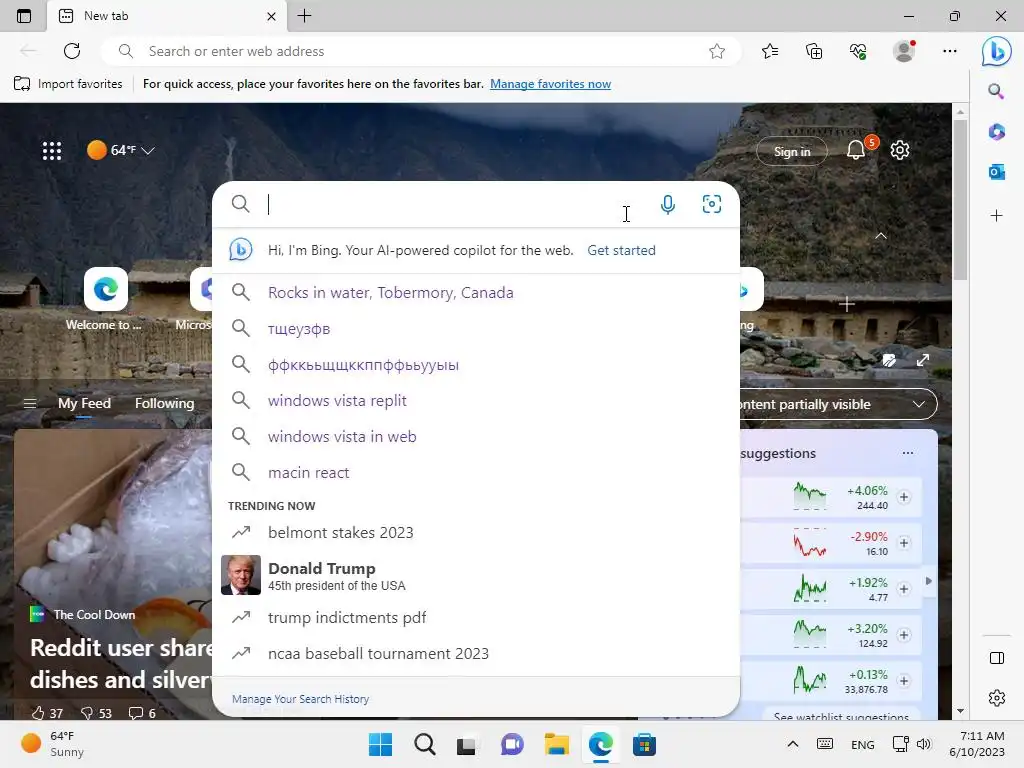Open visual search camera icon
Screen dimensions: 1024x768
pyautogui.click(x=711, y=204)
